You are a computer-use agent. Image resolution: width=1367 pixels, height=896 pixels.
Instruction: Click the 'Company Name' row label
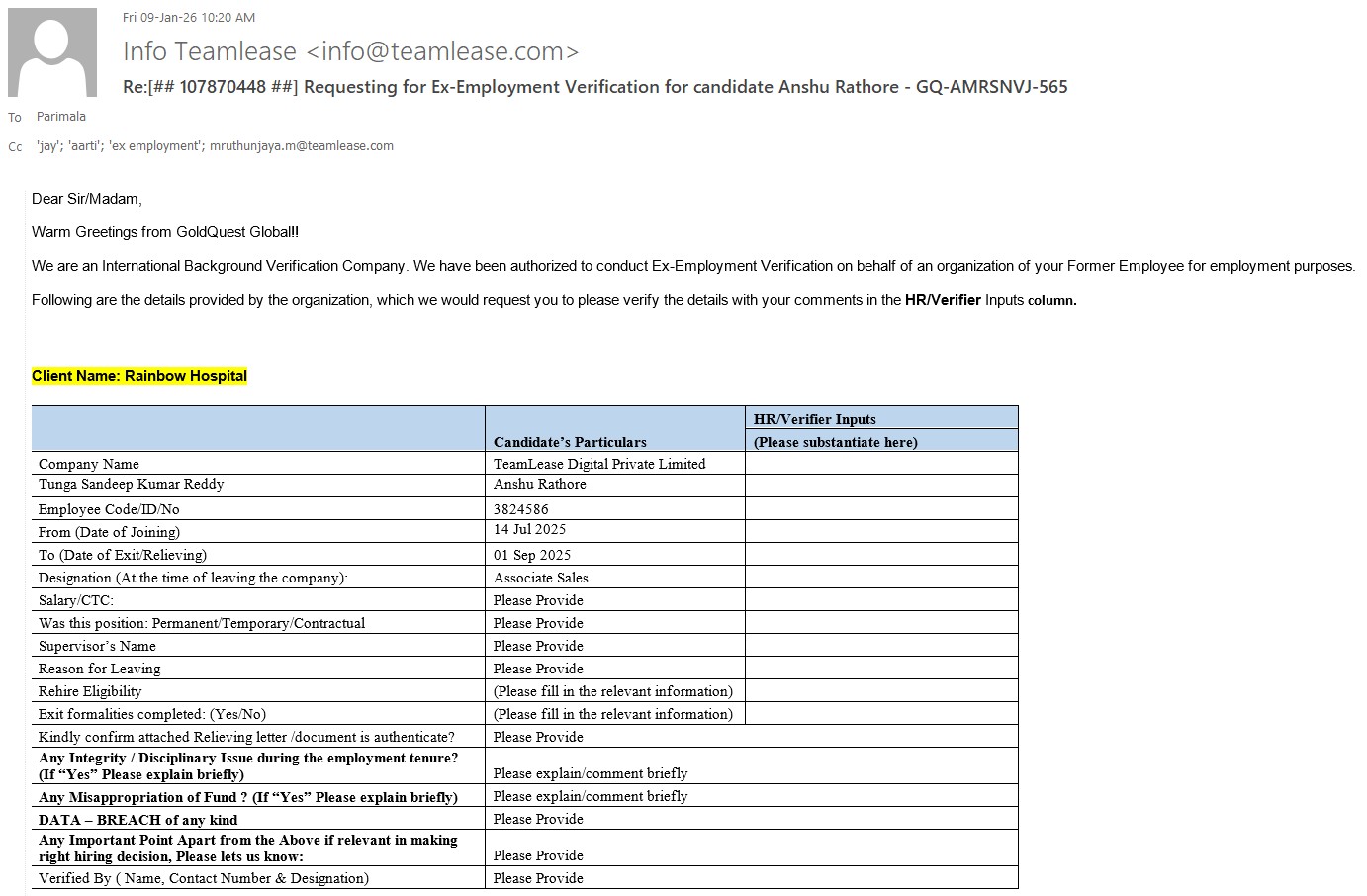pyautogui.click(x=89, y=464)
